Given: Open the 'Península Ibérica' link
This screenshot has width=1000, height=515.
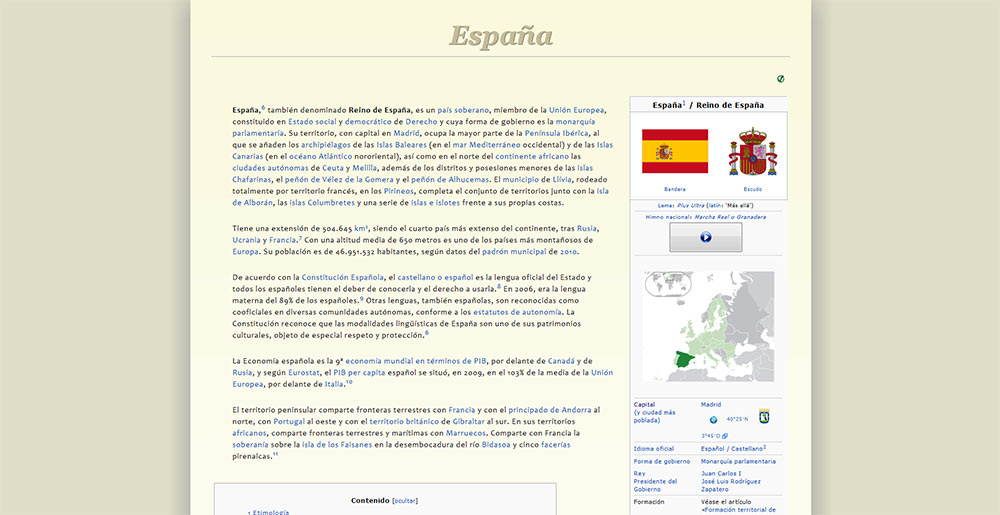Looking at the screenshot, I should tap(556, 133).
